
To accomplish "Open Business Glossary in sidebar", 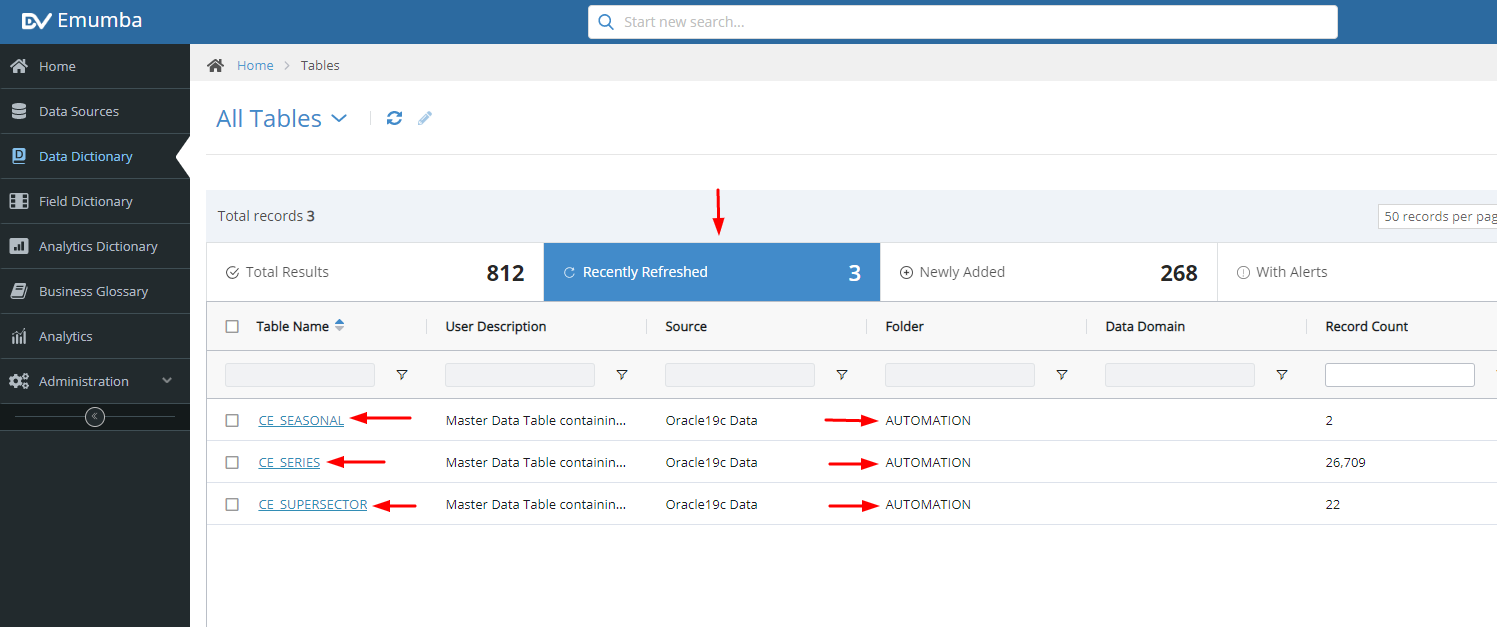I will tap(95, 291).
